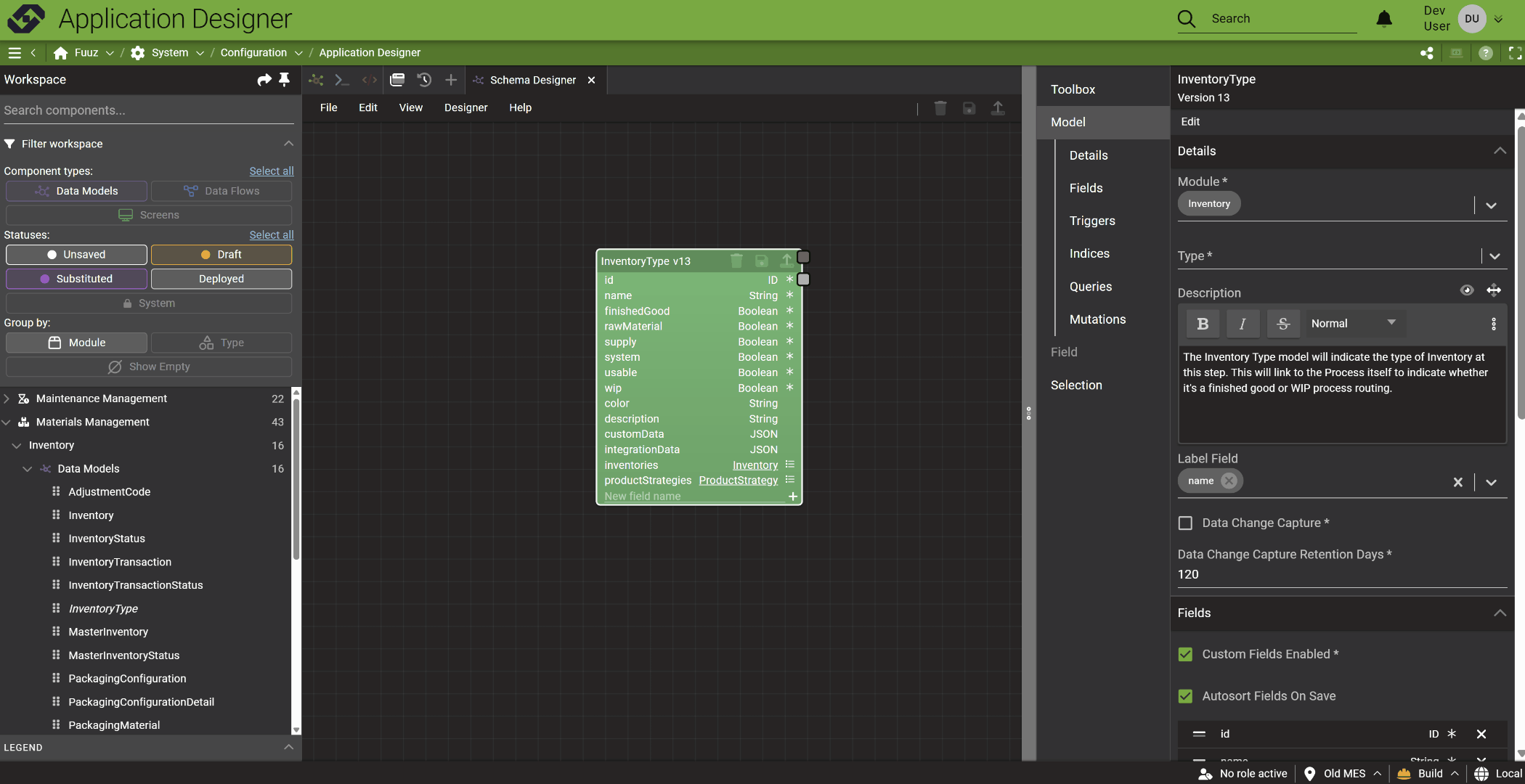Click the notification bell icon
1525x784 pixels.
pyautogui.click(x=1384, y=19)
